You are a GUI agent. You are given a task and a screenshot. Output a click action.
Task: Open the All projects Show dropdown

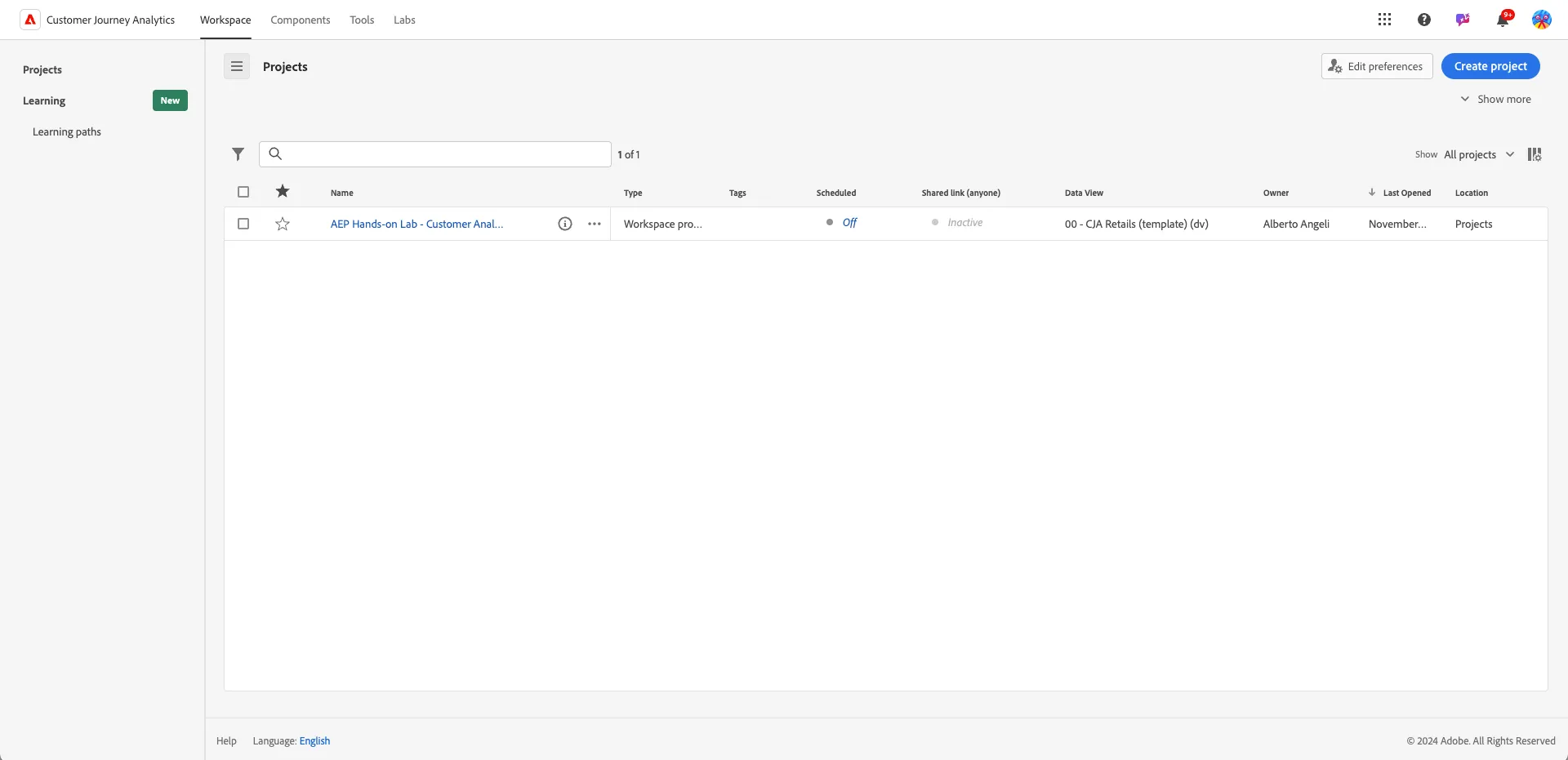pos(1479,154)
